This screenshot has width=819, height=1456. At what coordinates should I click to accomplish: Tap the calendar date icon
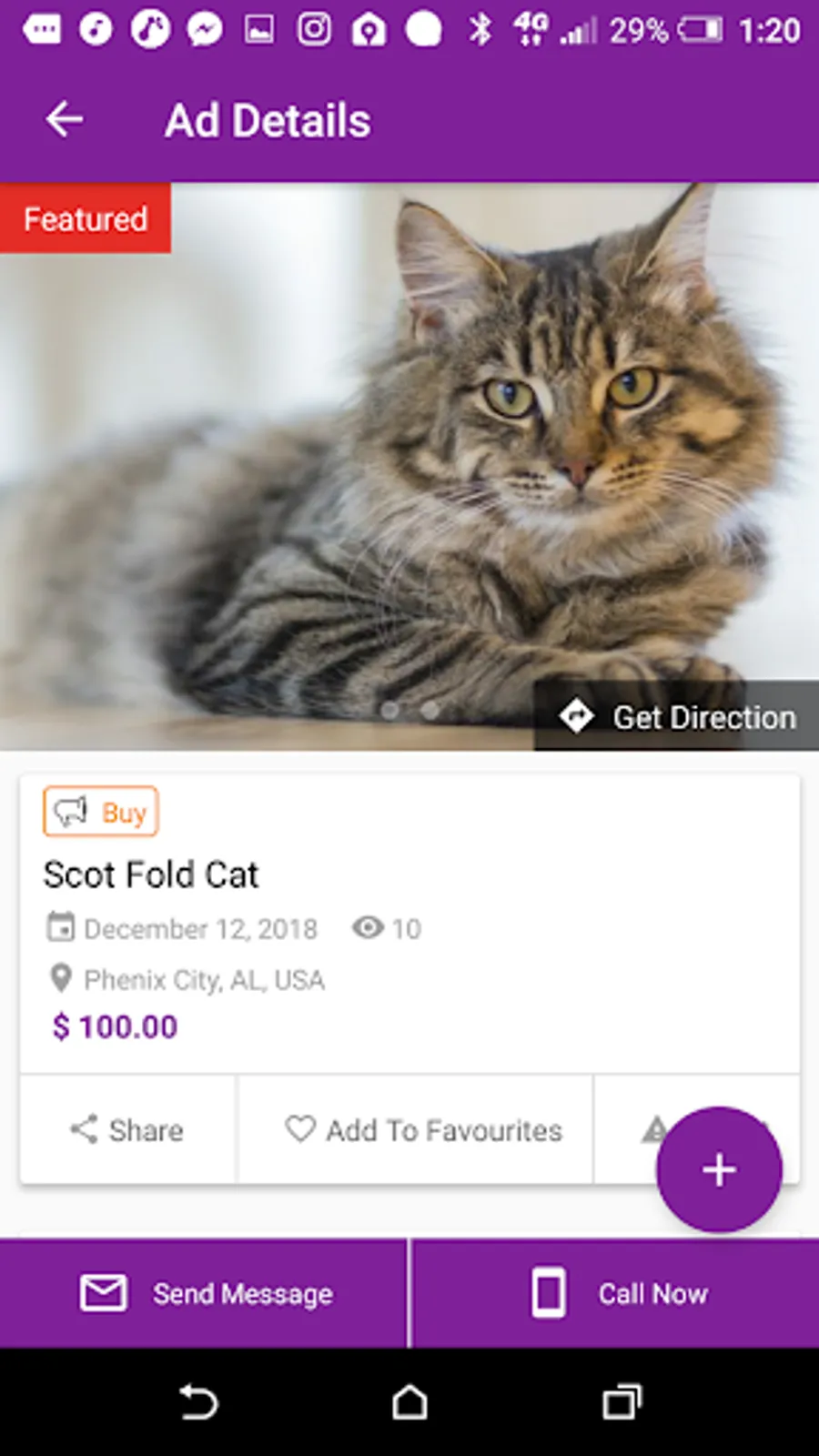[x=61, y=927]
